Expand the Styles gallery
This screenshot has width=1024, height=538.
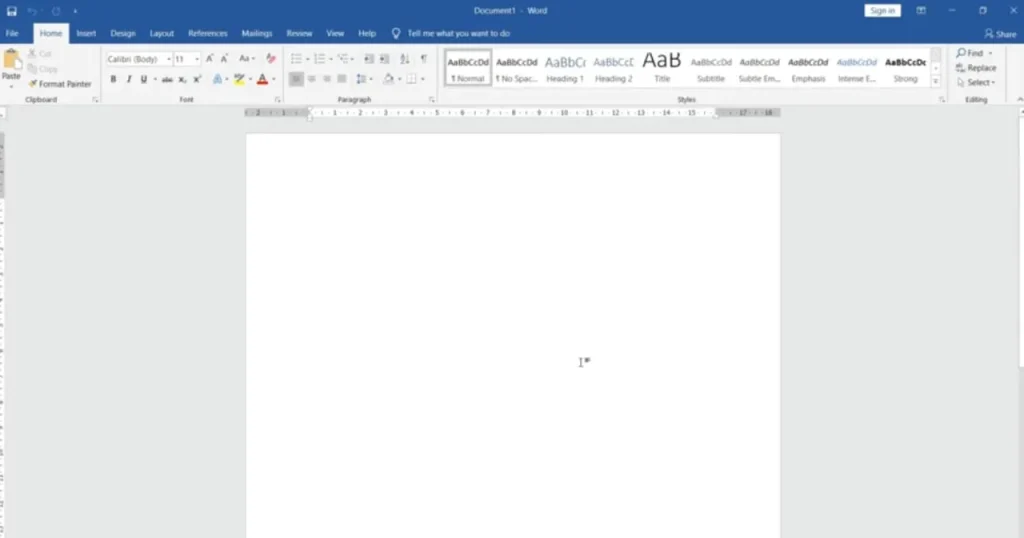(936, 81)
